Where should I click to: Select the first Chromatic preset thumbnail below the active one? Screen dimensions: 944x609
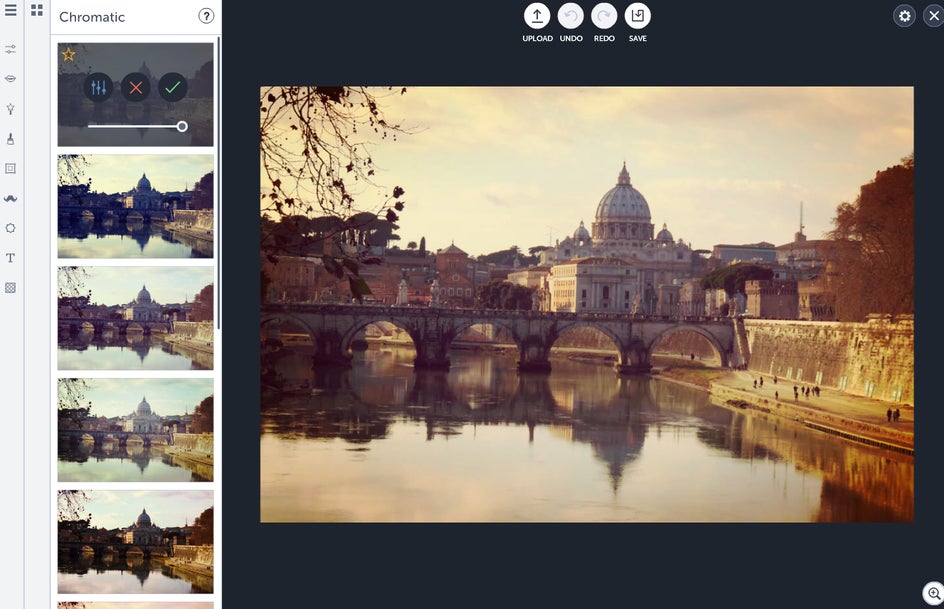tap(135, 206)
